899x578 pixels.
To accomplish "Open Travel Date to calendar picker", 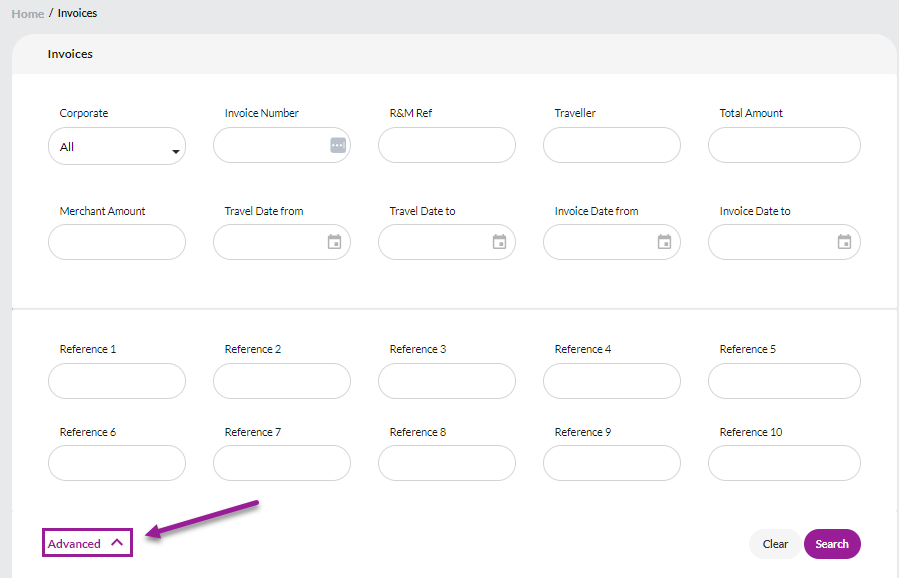I will [x=499, y=242].
